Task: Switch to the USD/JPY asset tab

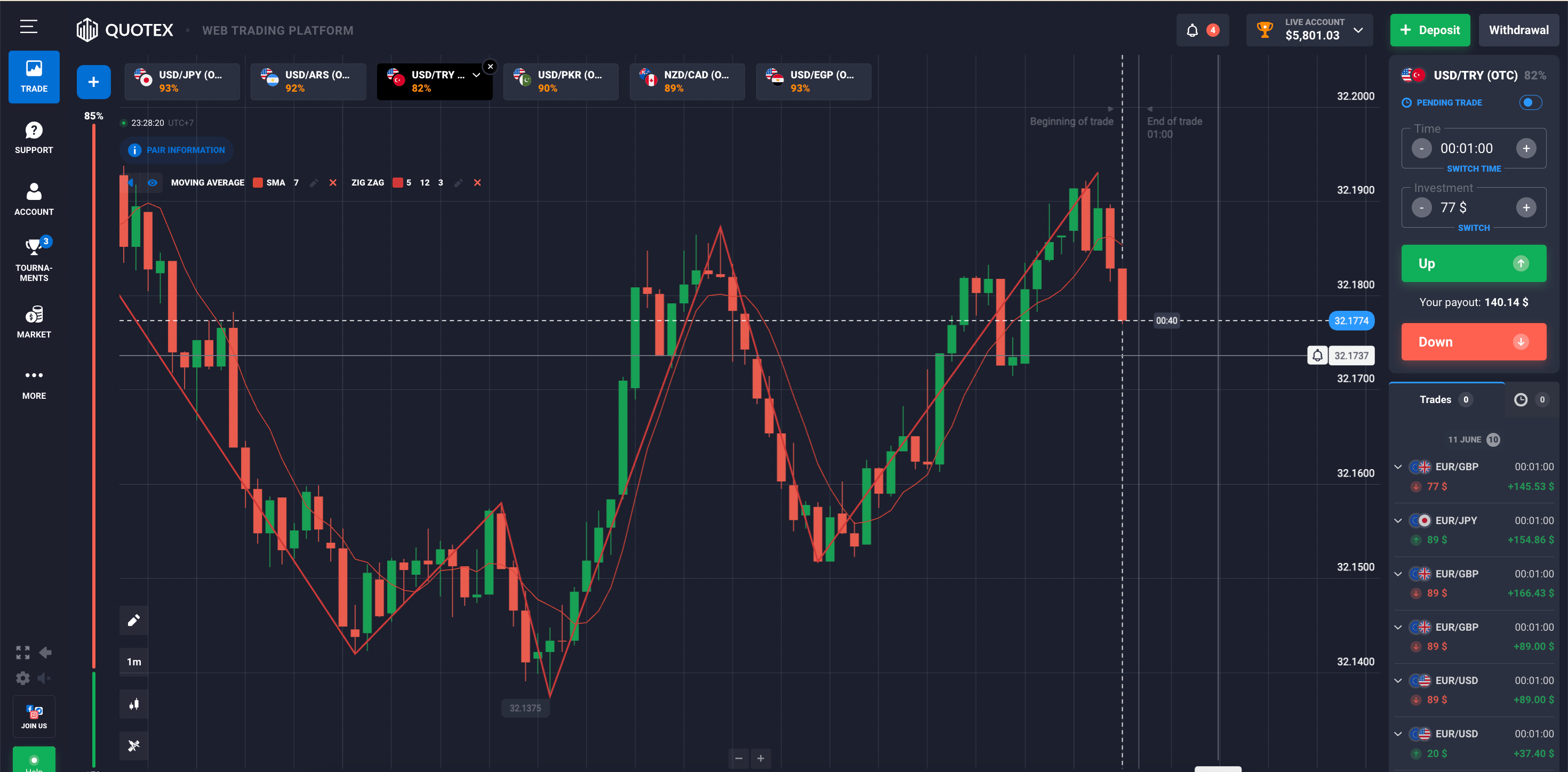Action: coord(182,81)
